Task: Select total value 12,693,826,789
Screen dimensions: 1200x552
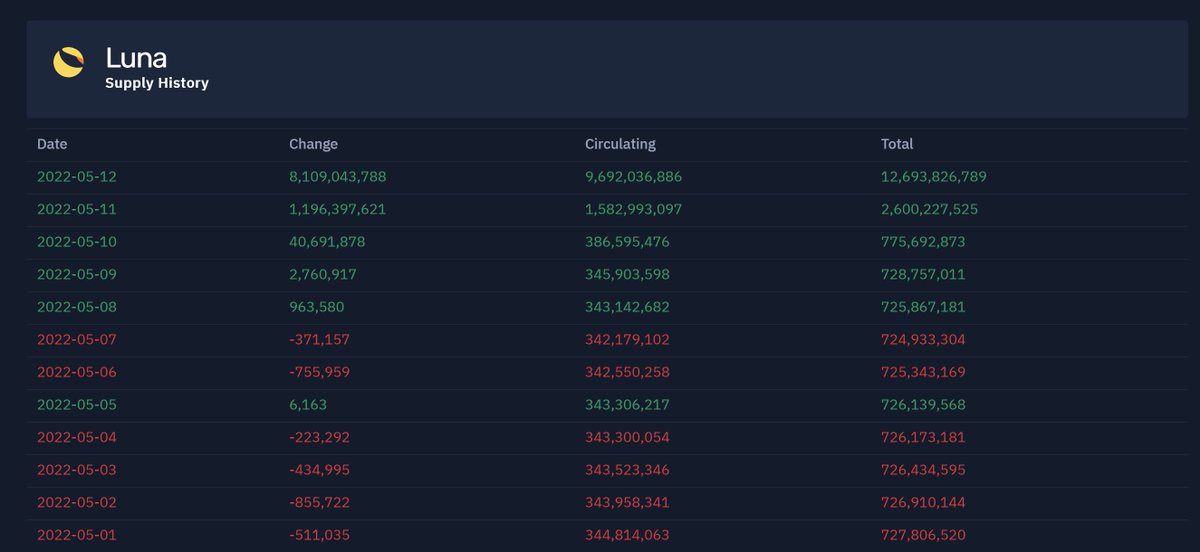Action: click(x=934, y=177)
